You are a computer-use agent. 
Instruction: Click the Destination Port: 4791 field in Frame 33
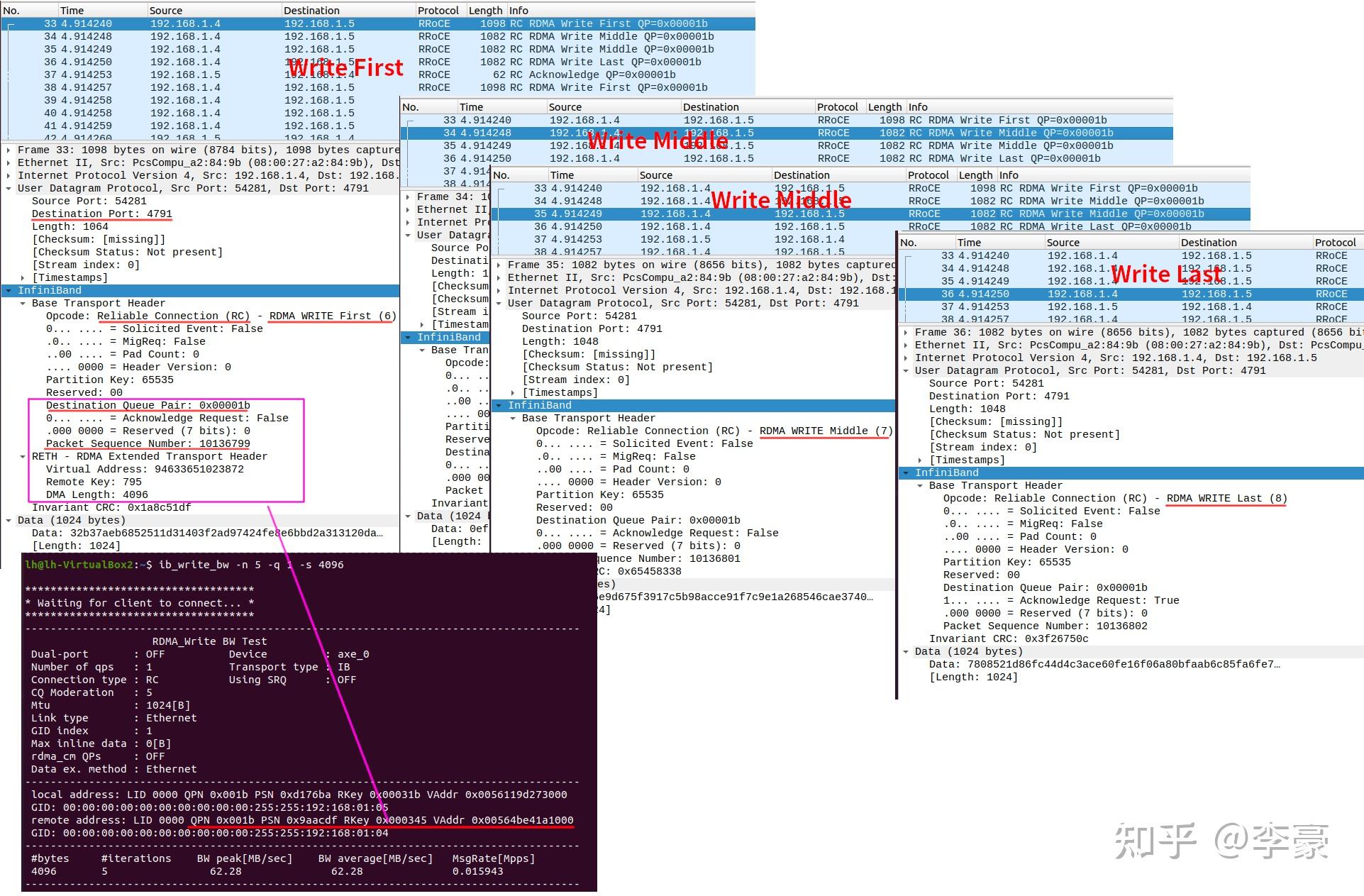pos(102,214)
